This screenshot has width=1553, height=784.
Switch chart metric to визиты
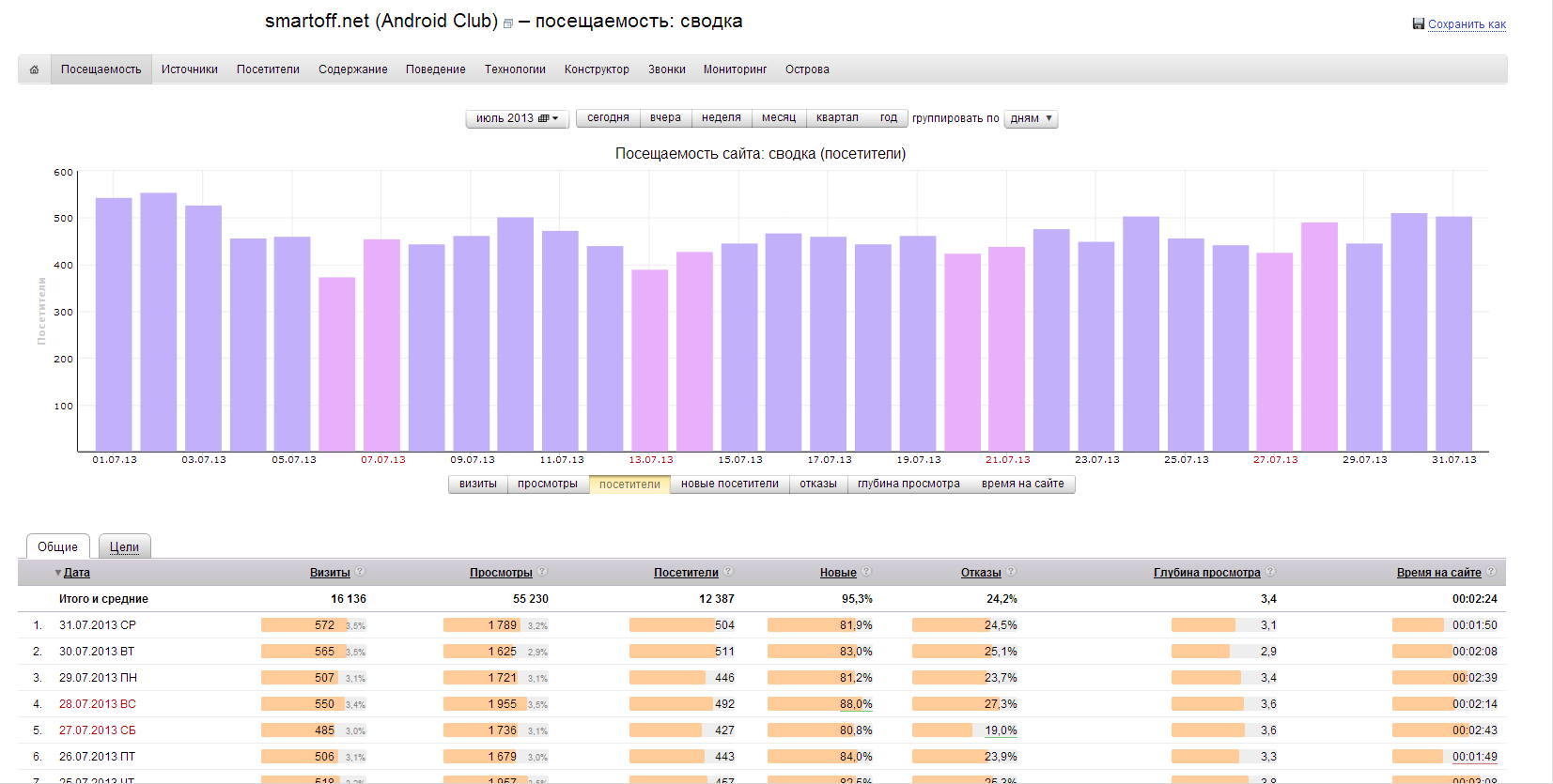pyautogui.click(x=477, y=484)
